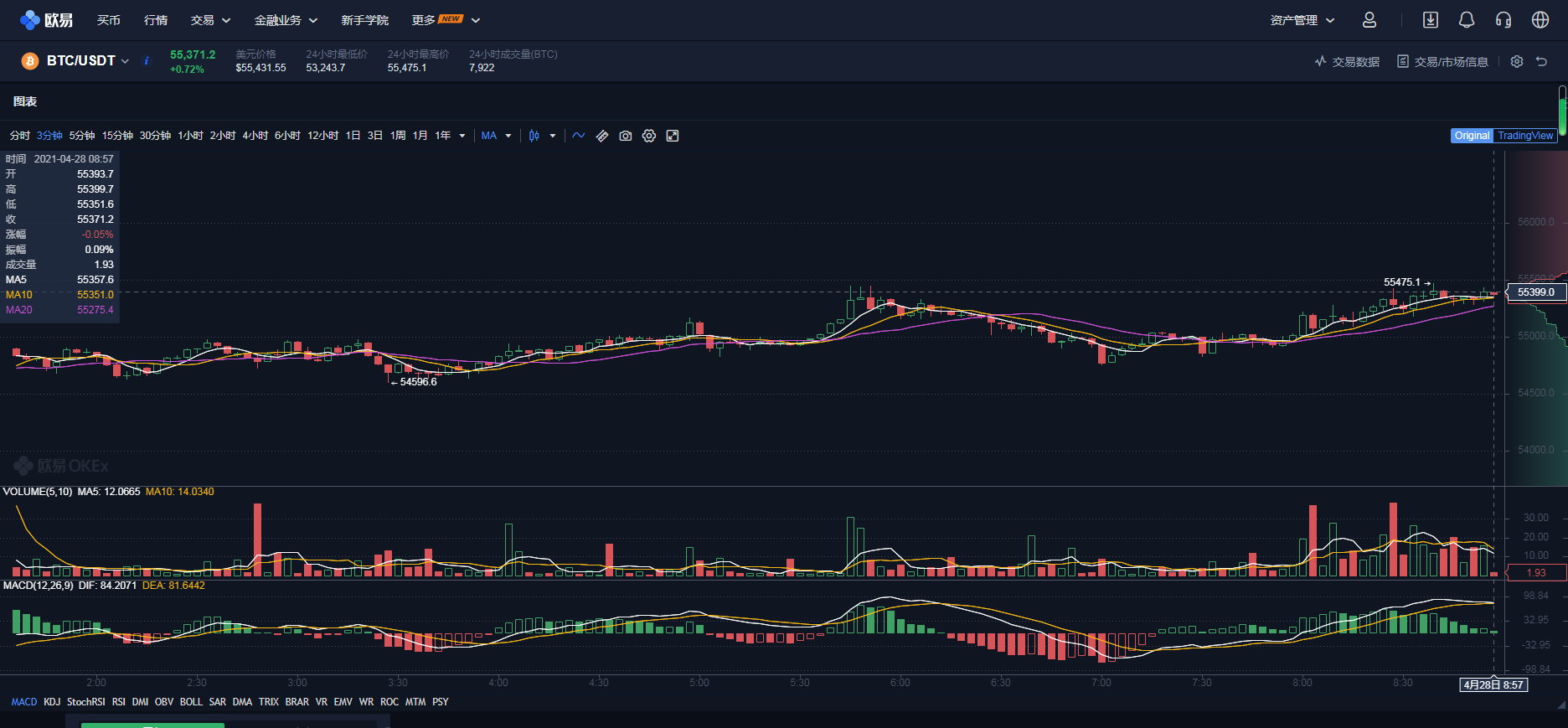Select the 15分钟 timeframe tab

click(117, 136)
